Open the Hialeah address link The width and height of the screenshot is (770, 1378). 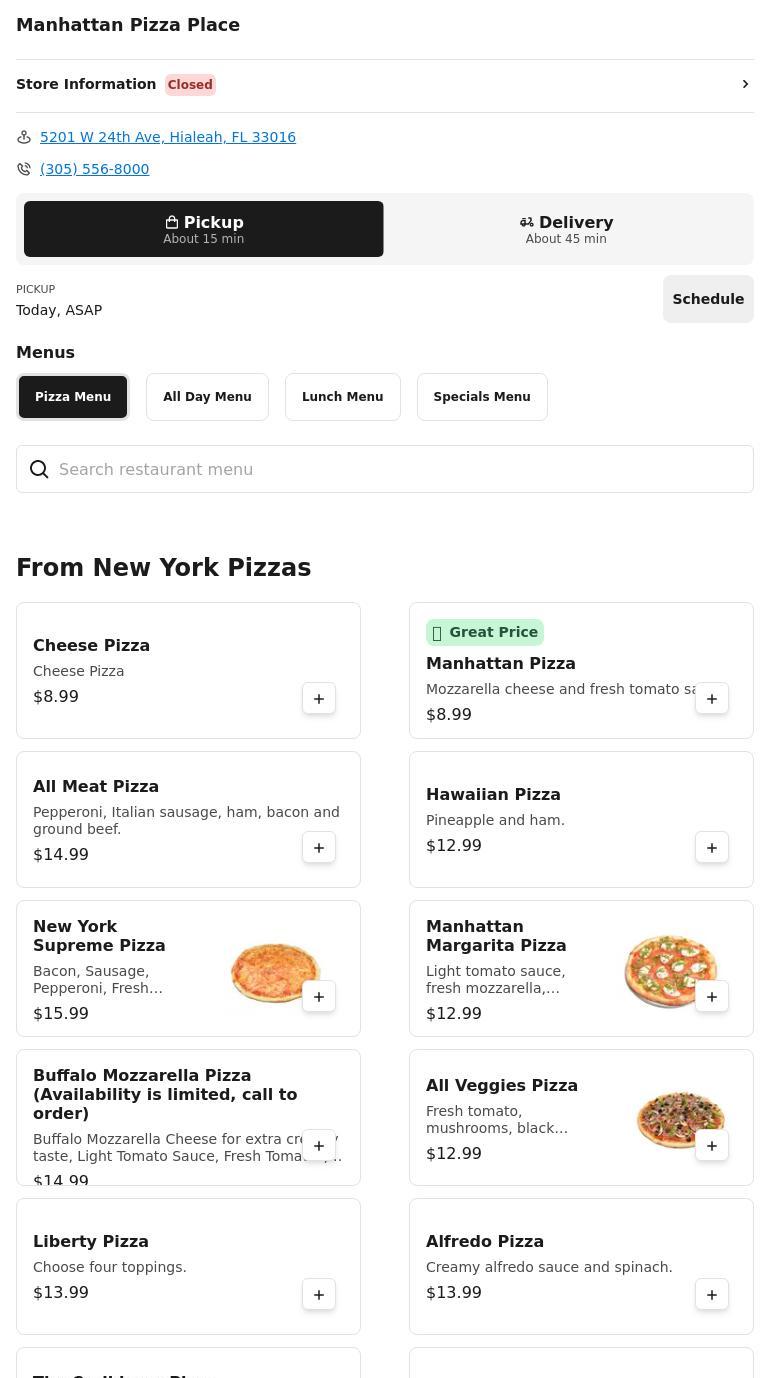coord(168,137)
